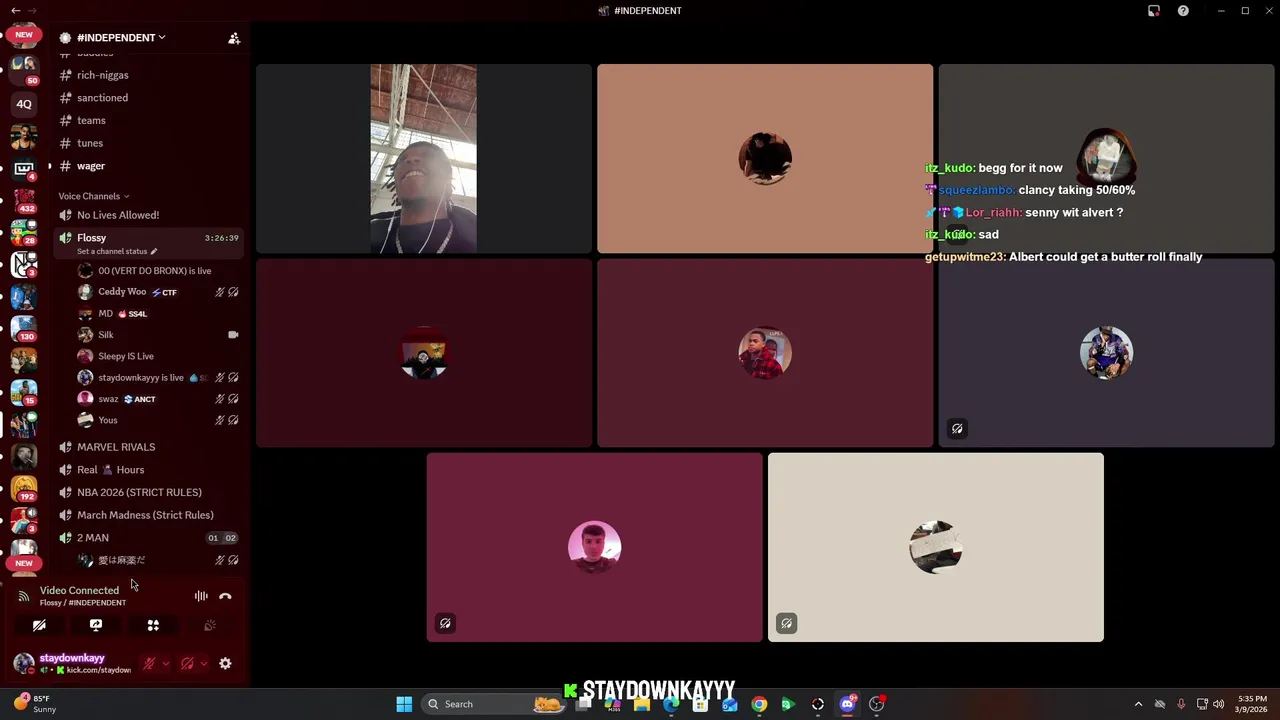This screenshot has height=720, width=1280.
Task: Open Microsoft Store from the taskbar
Action: click(700, 704)
